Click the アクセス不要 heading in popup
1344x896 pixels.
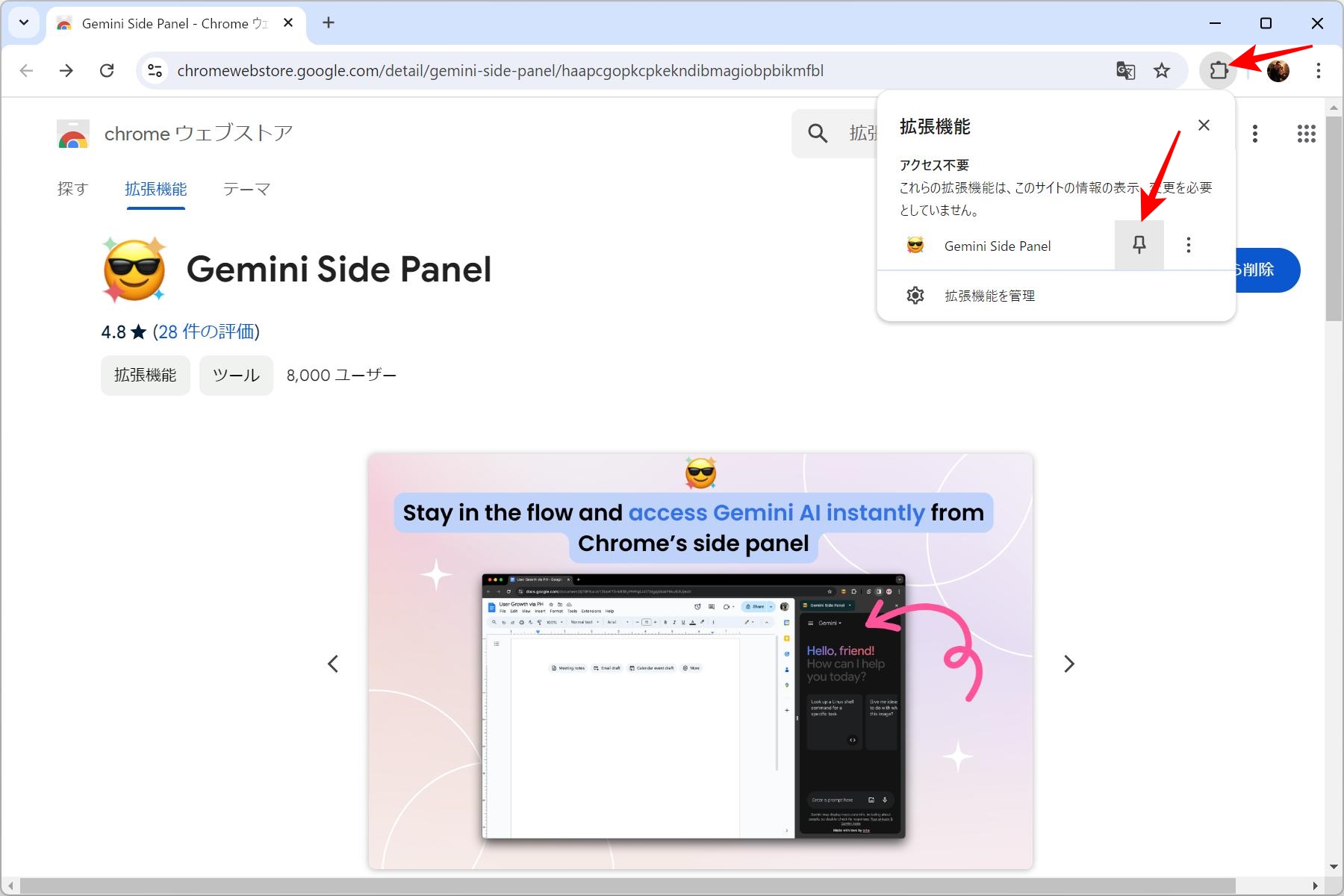coord(934,165)
